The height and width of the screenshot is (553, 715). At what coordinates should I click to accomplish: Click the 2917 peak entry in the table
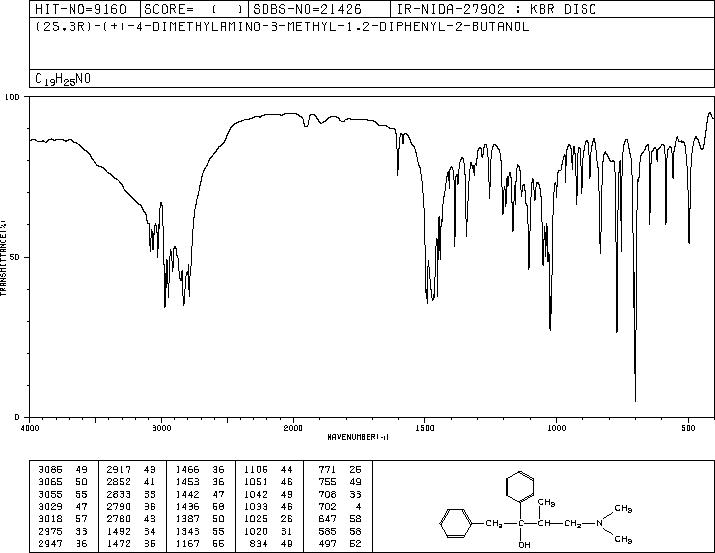pyautogui.click(x=131, y=470)
